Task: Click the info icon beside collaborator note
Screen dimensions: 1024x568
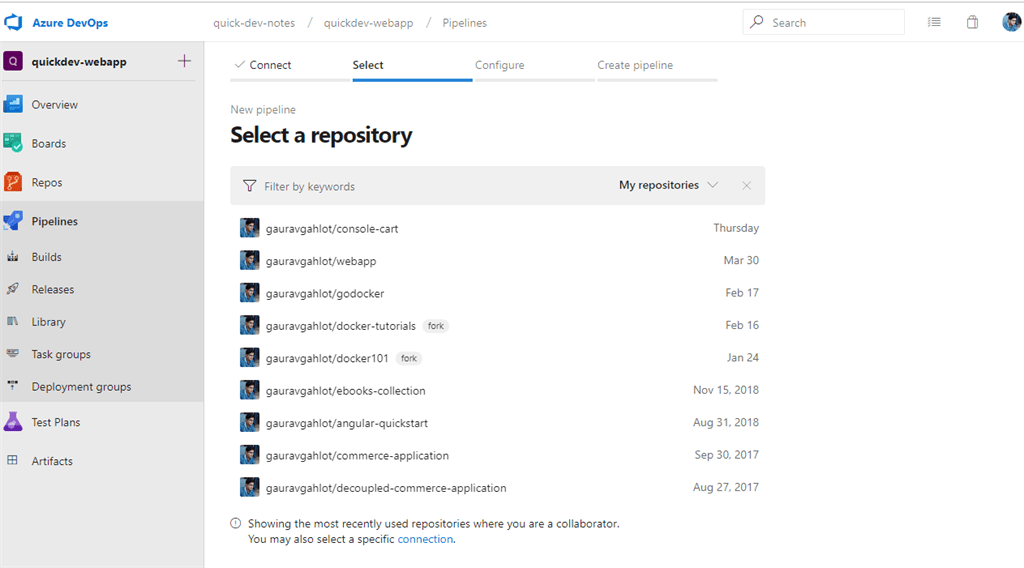Action: (236, 523)
